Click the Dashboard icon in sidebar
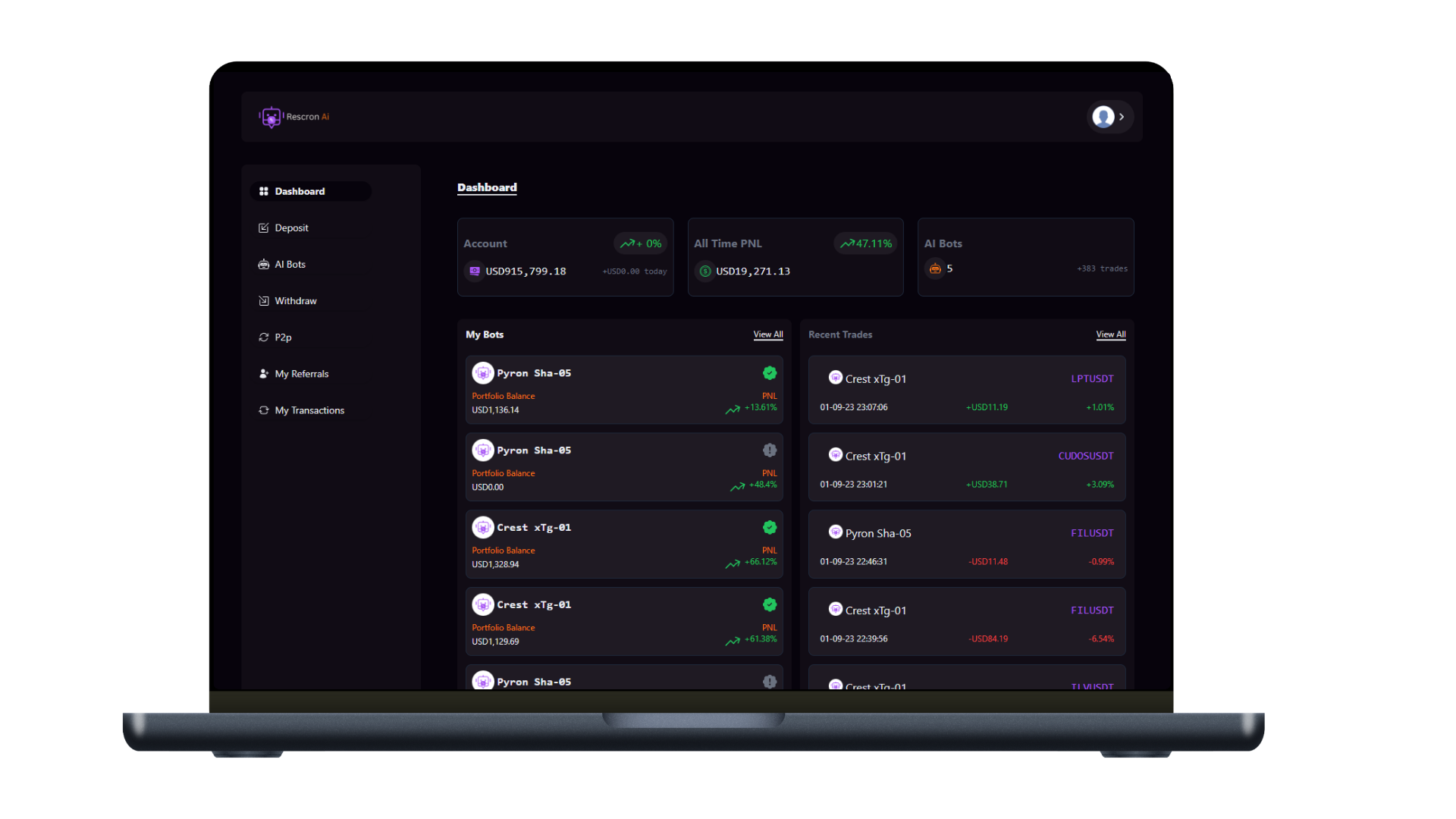 [264, 191]
